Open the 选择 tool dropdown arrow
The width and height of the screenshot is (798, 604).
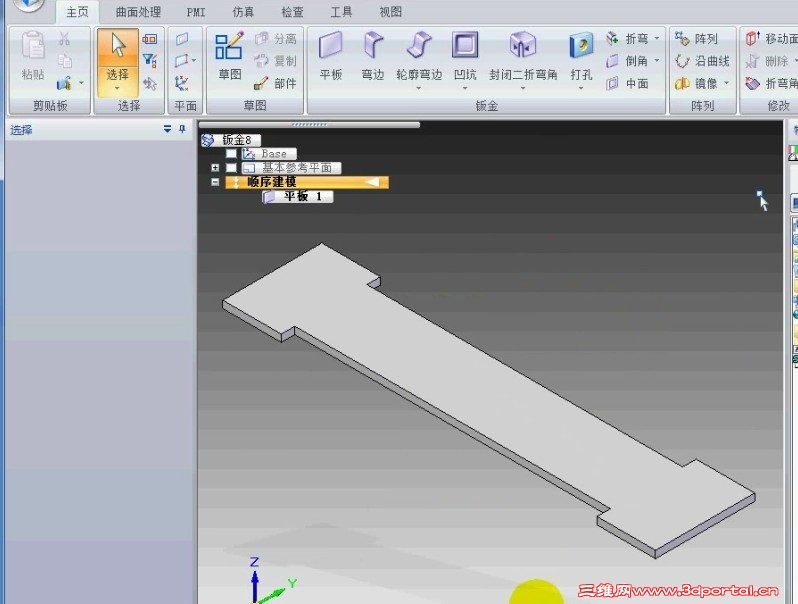click(118, 89)
